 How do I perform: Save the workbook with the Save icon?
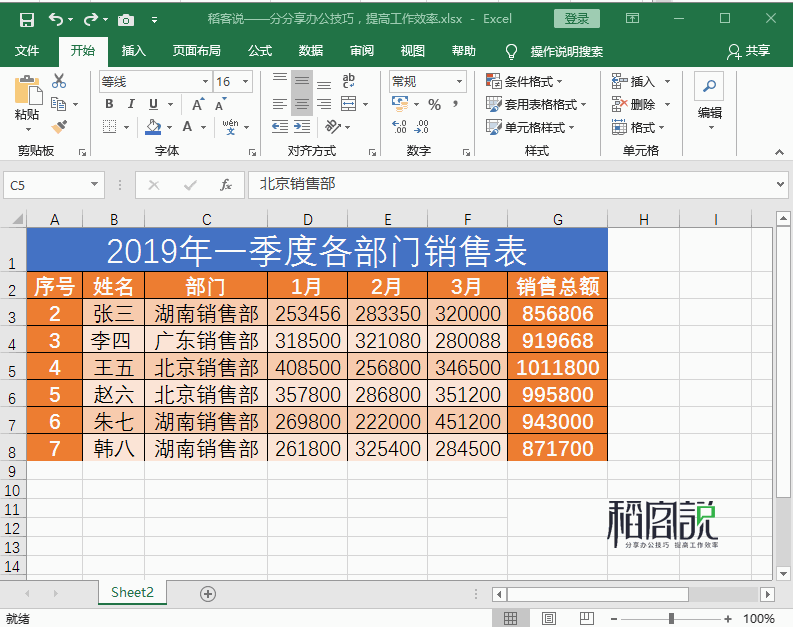[x=26, y=20]
